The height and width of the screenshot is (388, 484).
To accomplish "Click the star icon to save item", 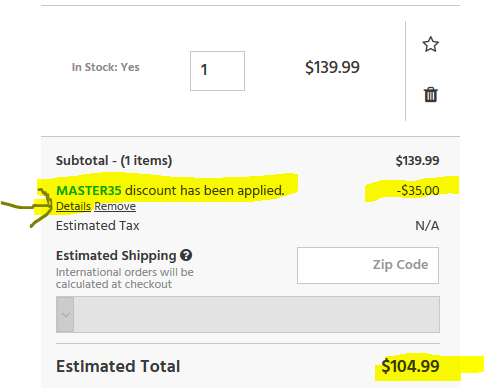I will pos(430,44).
